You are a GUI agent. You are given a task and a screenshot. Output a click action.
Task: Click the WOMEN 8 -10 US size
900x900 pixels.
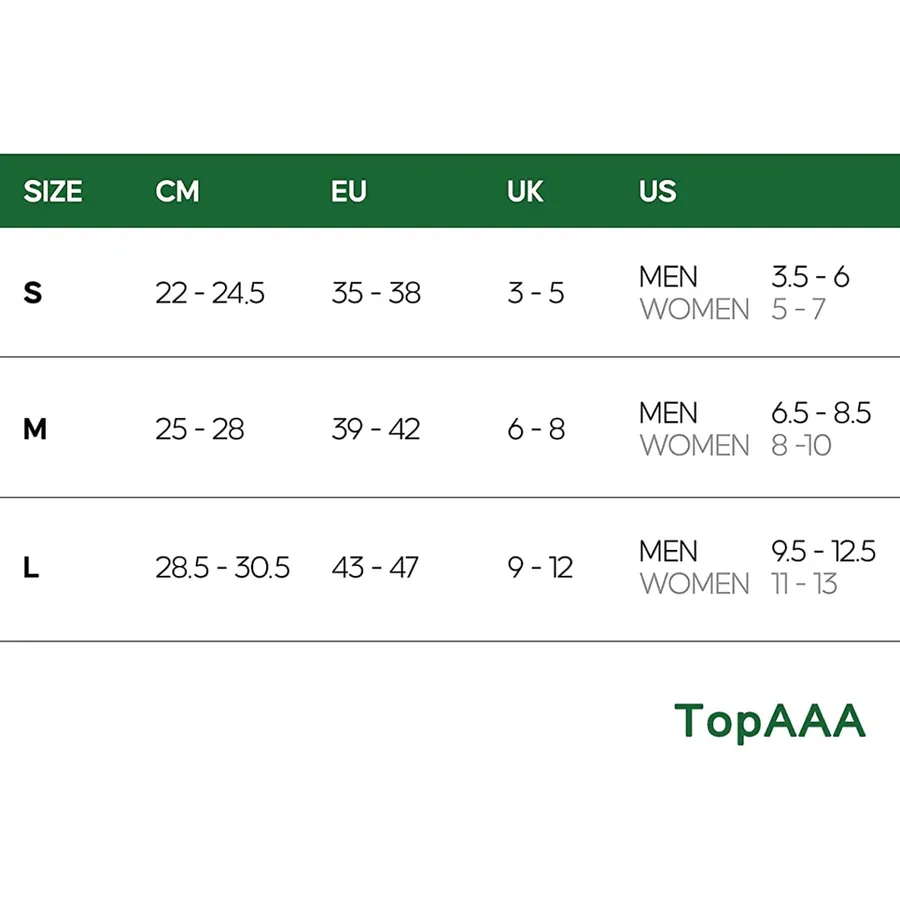735,445
